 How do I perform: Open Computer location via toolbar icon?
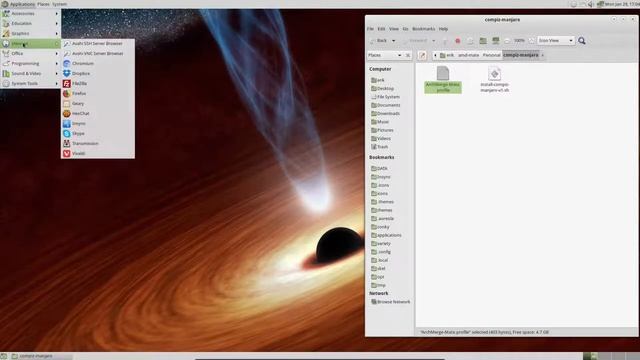(x=496, y=41)
